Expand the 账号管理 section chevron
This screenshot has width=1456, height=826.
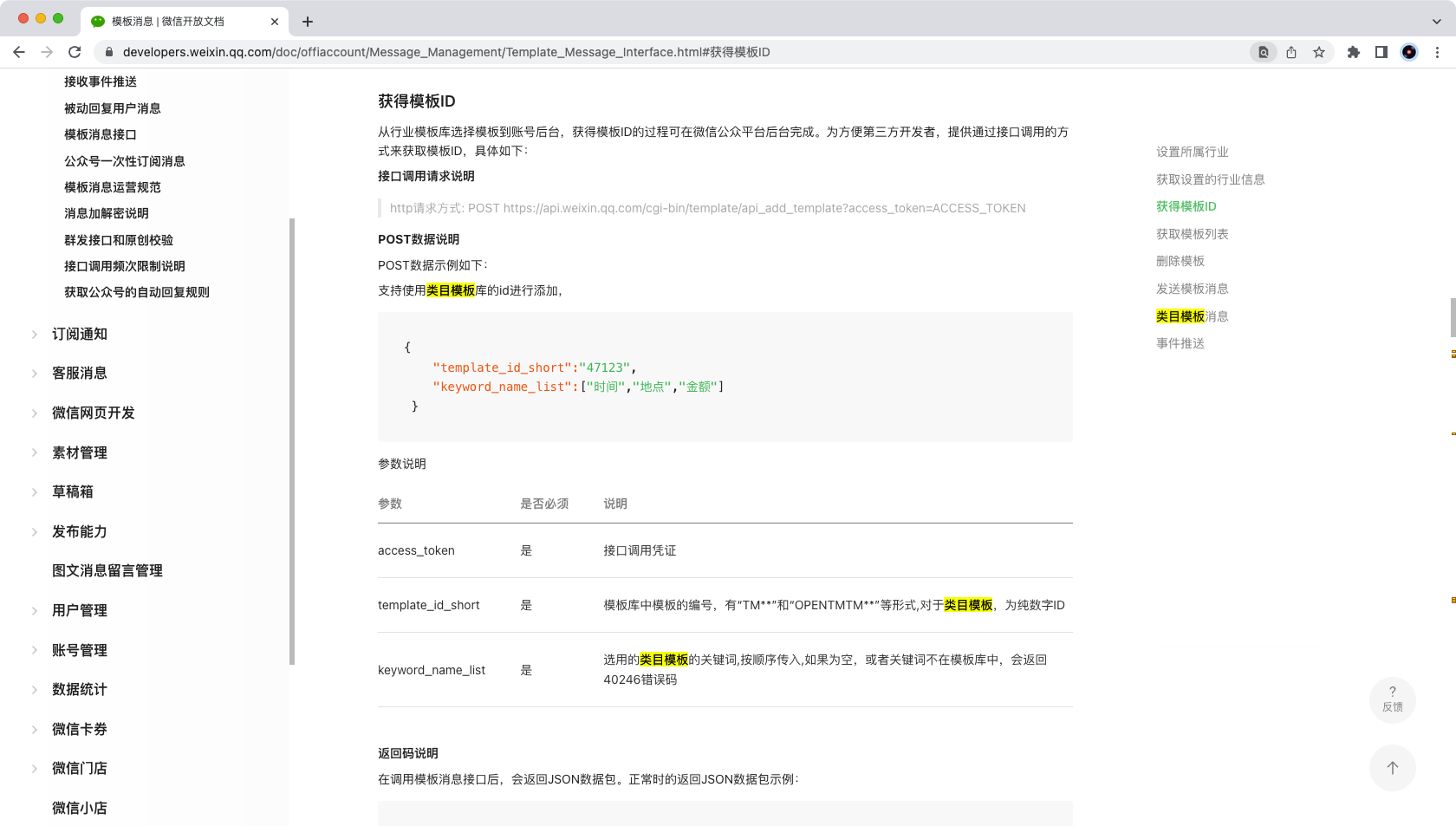pyautogui.click(x=35, y=650)
